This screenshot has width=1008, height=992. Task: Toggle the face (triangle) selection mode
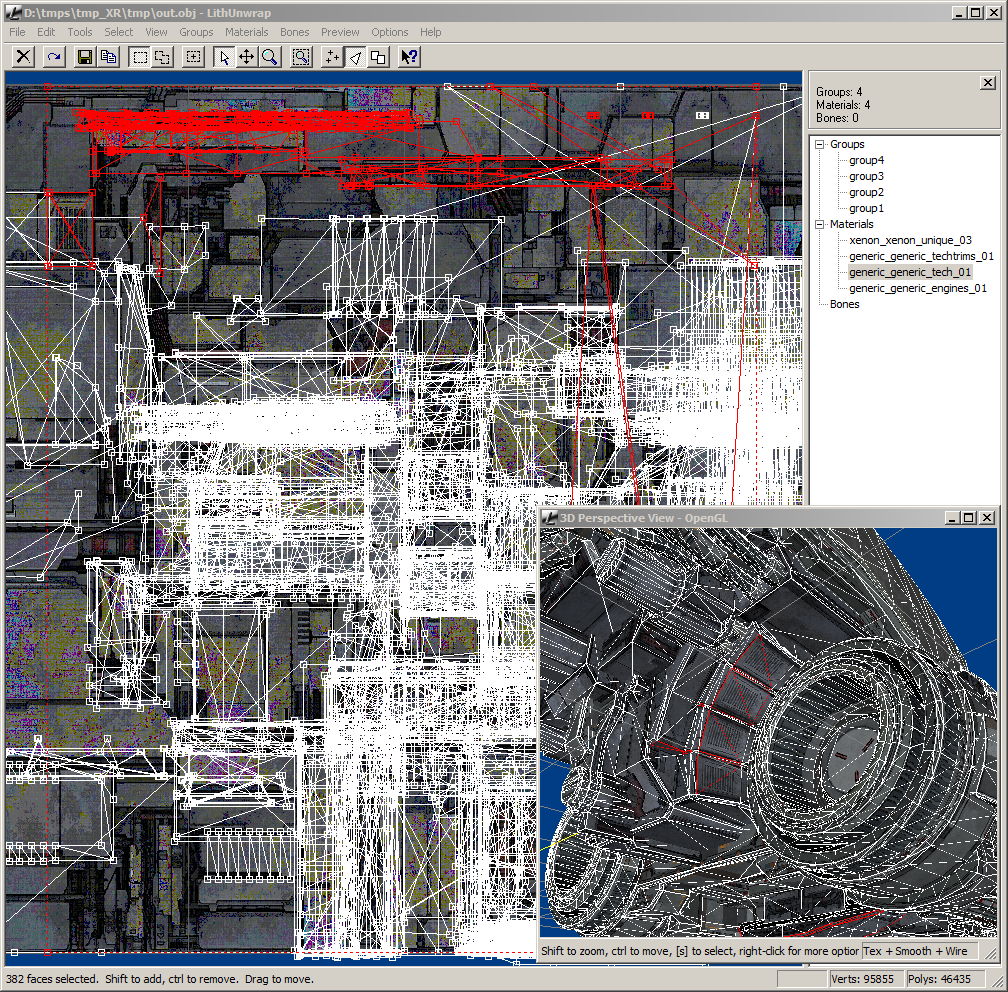tap(355, 57)
